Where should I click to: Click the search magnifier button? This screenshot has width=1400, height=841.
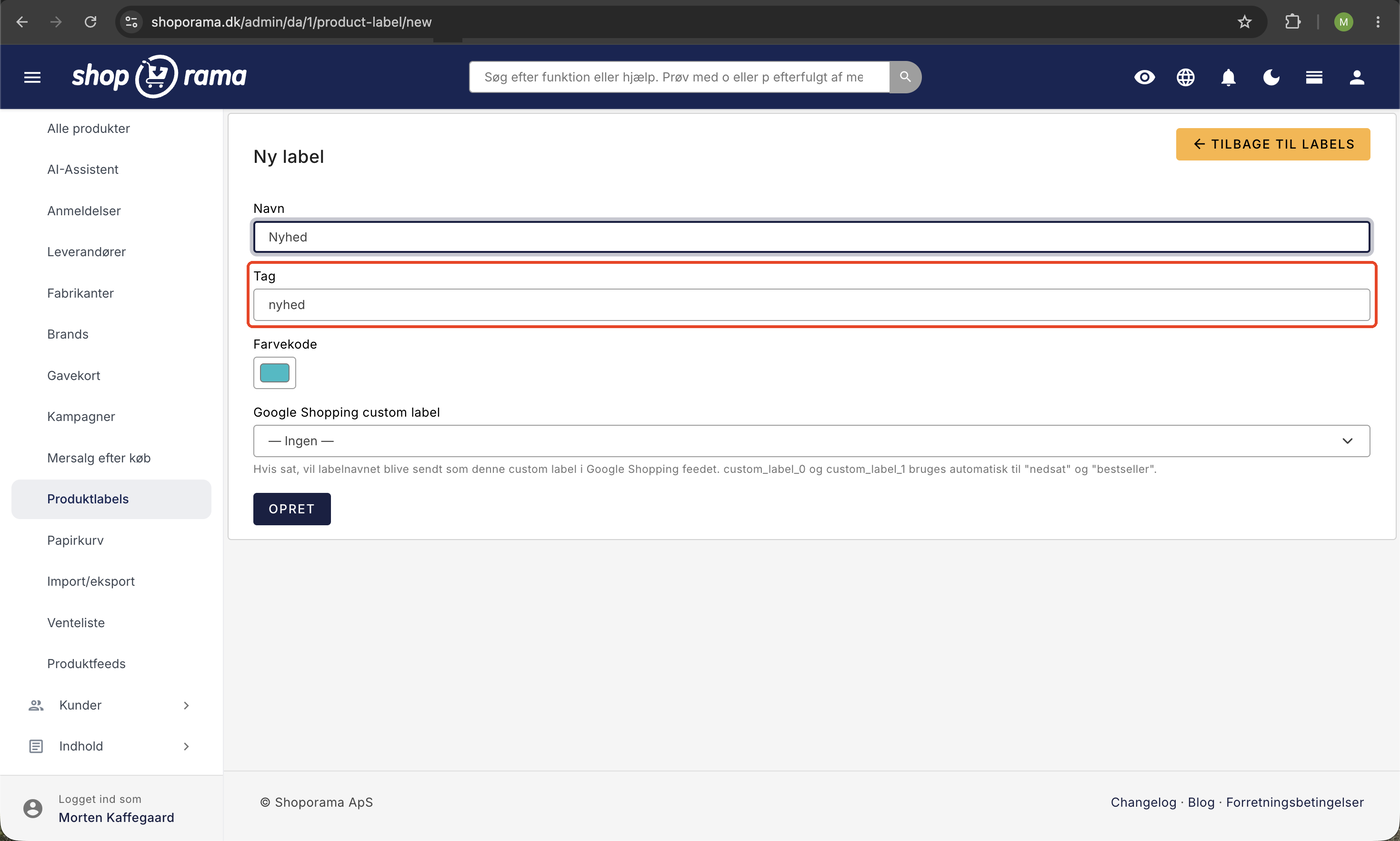(905, 77)
